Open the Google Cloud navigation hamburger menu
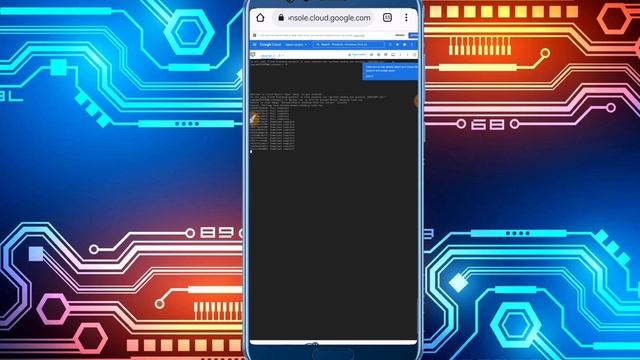 click(x=254, y=44)
